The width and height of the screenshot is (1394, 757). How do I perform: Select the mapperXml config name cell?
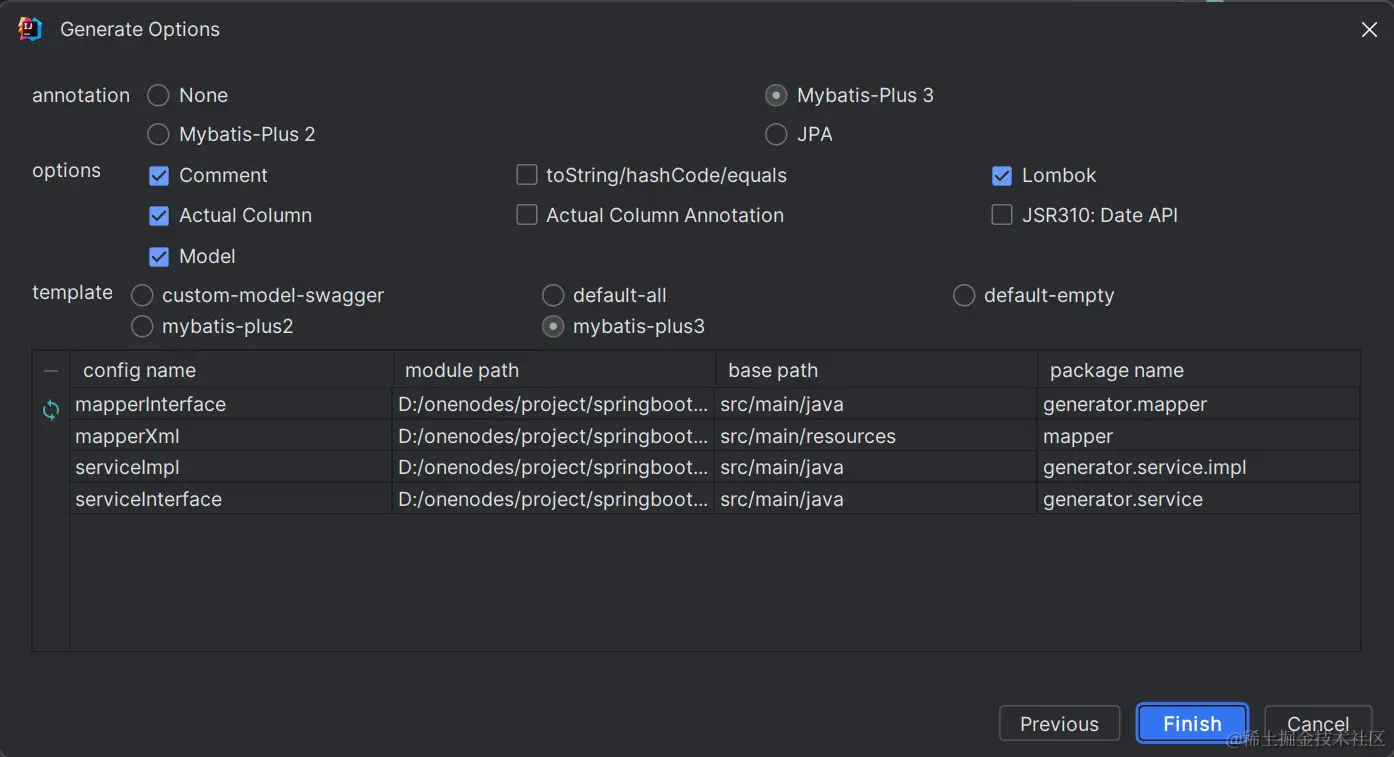click(x=231, y=436)
